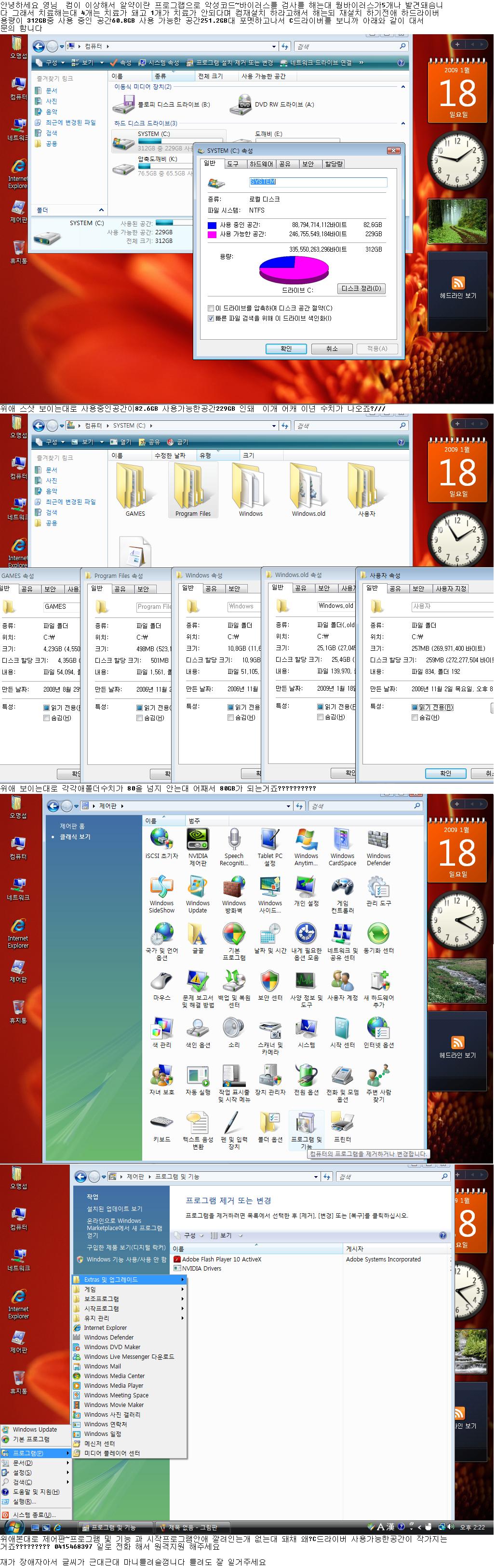Toggle 읽기 전용 in Program Files 속성 dialog
This screenshot has height=1568, width=496.
tap(139, 708)
